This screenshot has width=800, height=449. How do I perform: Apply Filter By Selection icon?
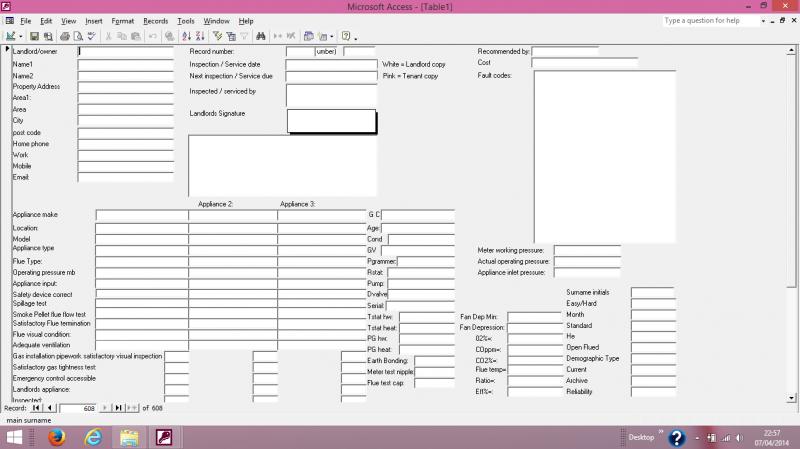pyautogui.click(x=217, y=36)
